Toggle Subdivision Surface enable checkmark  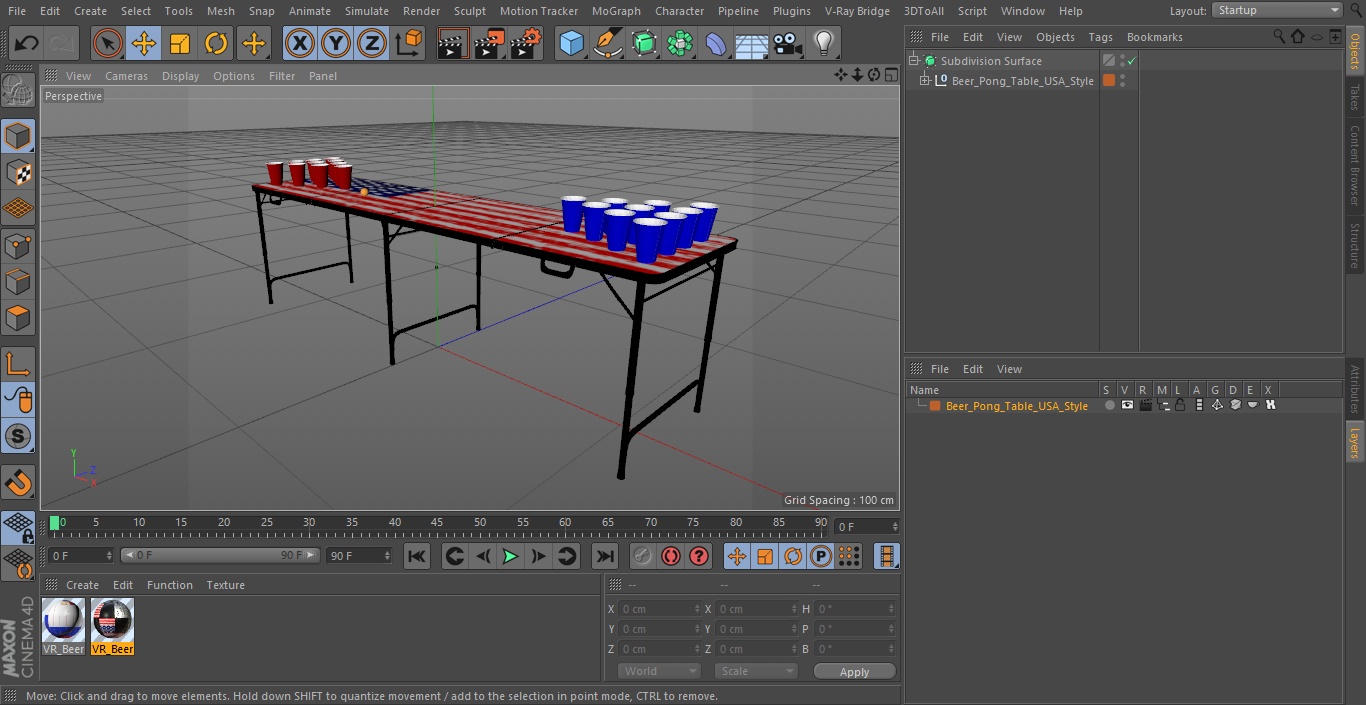click(1132, 61)
